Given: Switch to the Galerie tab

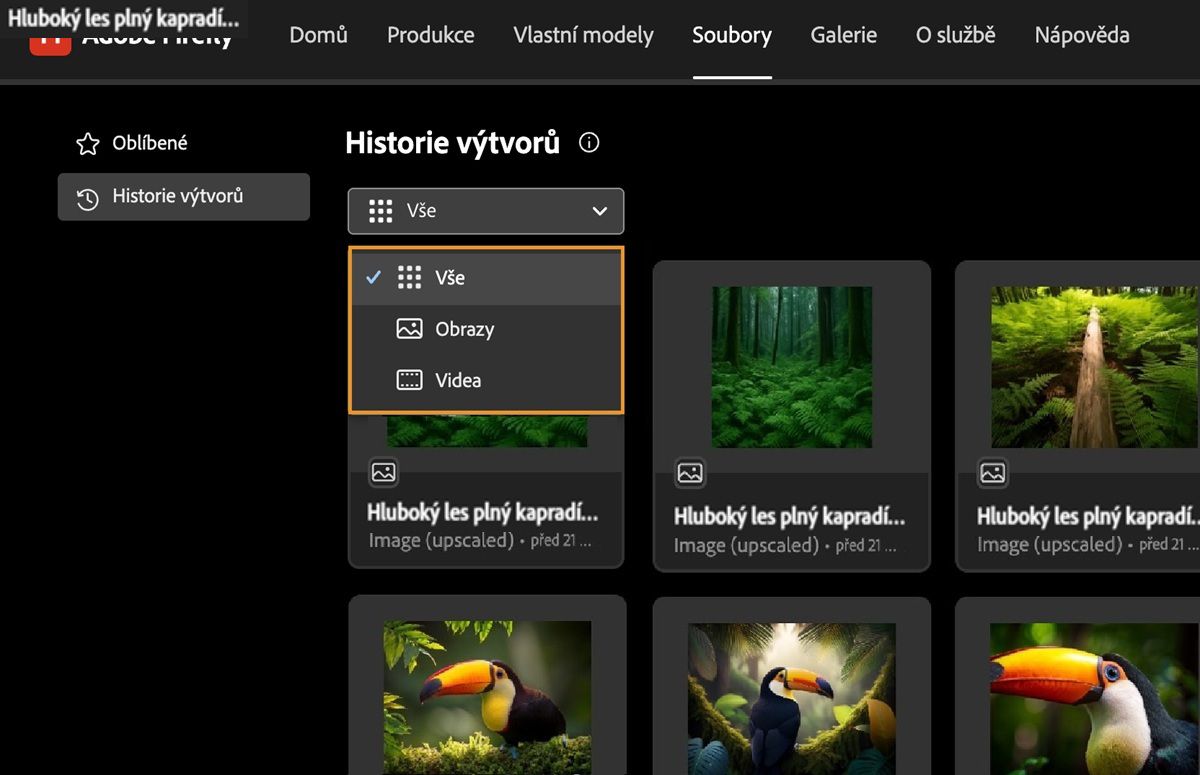Looking at the screenshot, I should coord(843,35).
